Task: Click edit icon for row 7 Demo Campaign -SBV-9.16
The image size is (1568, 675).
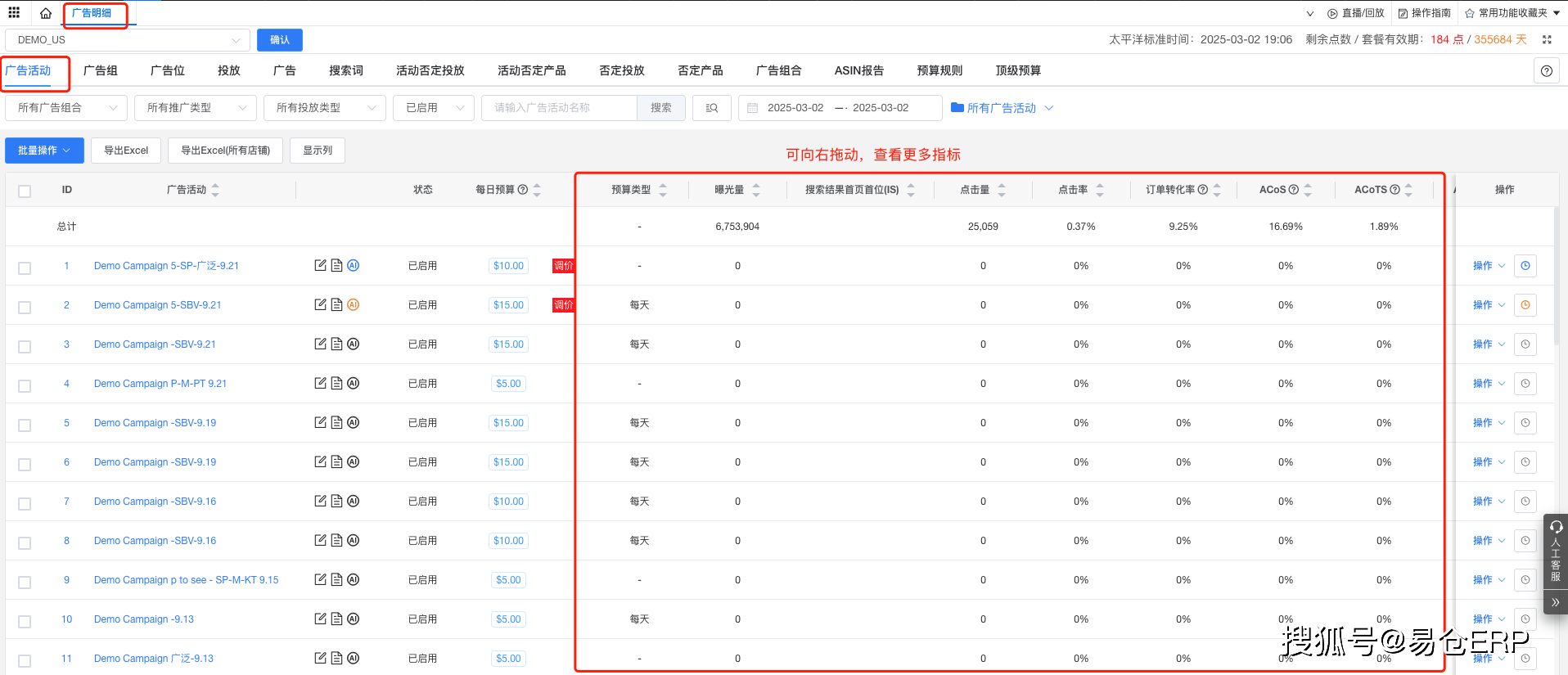Action: (321, 502)
